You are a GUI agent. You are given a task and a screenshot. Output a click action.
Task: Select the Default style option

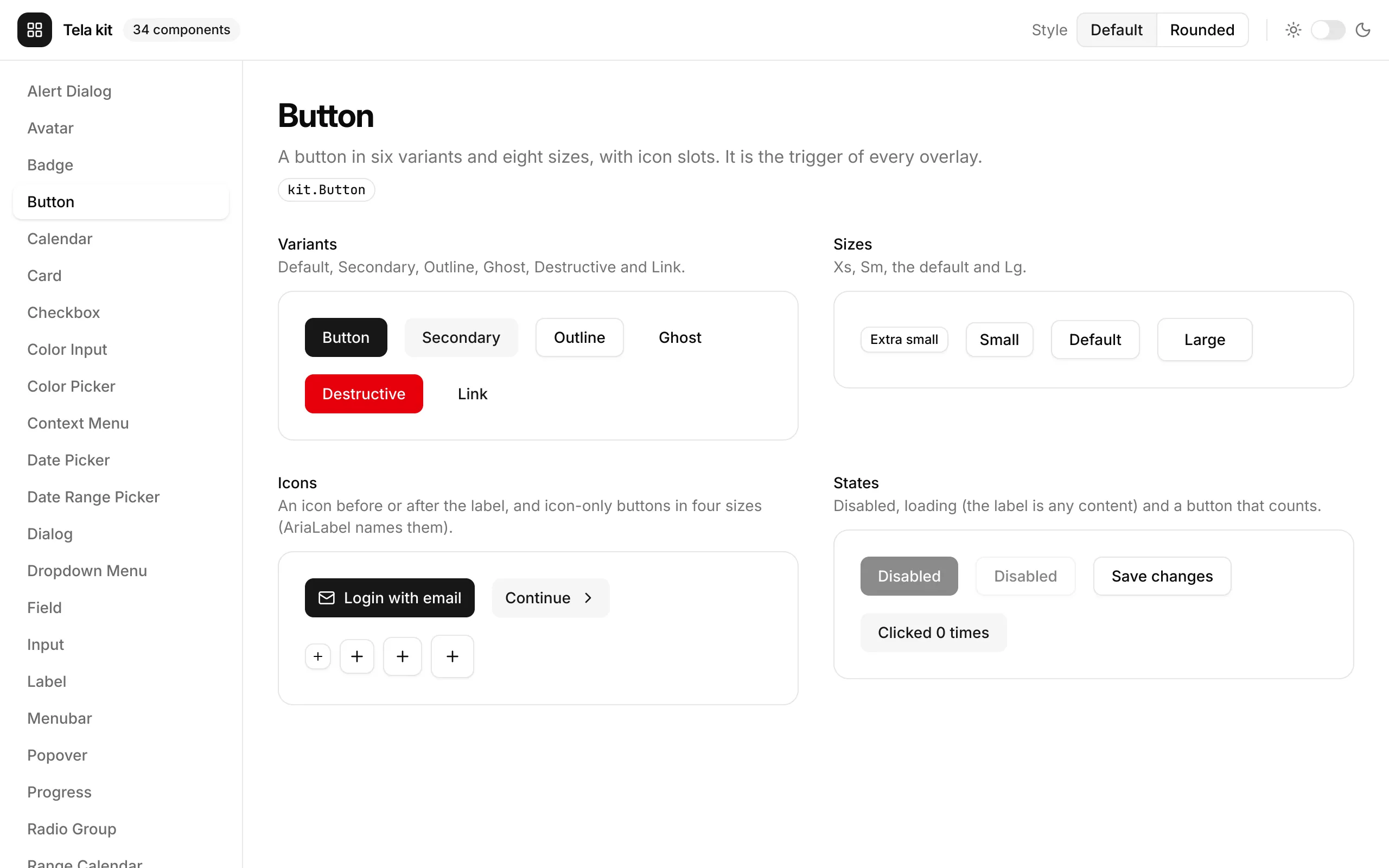(x=1117, y=30)
